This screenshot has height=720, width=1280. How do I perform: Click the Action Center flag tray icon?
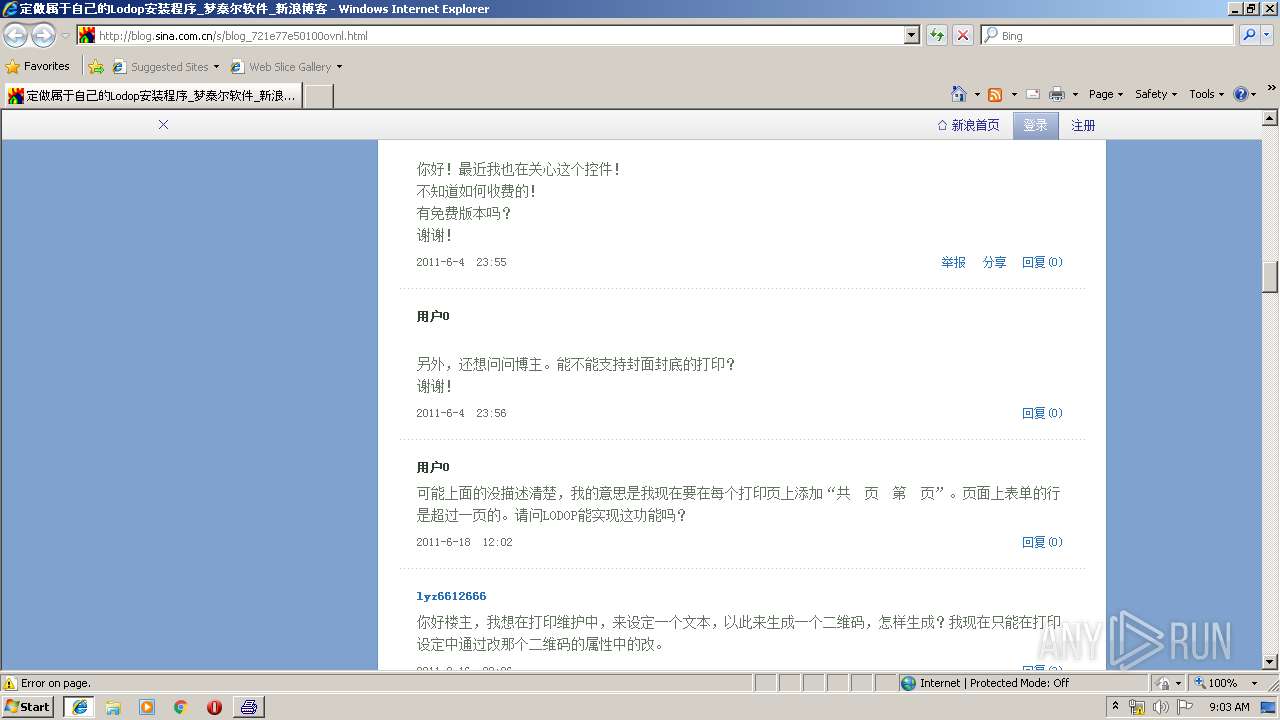pos(1185,707)
